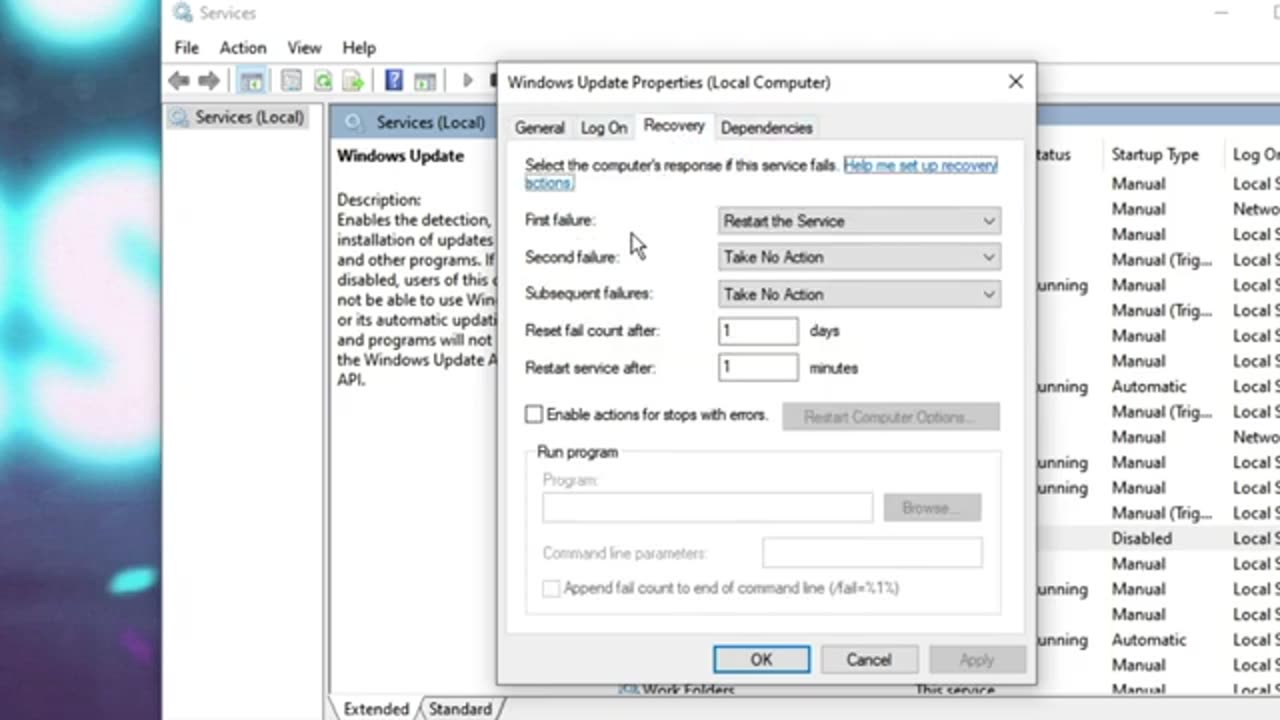Open the Action menu
The image size is (1280, 720).
tap(243, 47)
